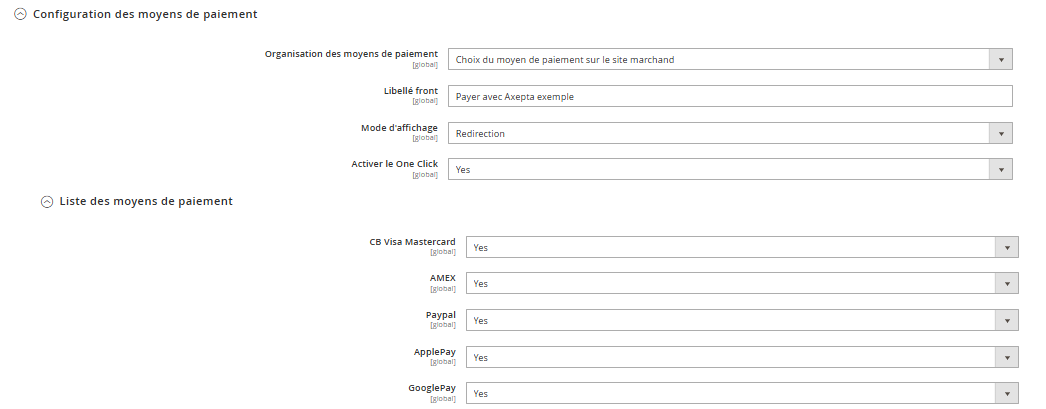The image size is (1046, 409).
Task: Open the Mode d'affichage dropdown
Action: click(730, 133)
